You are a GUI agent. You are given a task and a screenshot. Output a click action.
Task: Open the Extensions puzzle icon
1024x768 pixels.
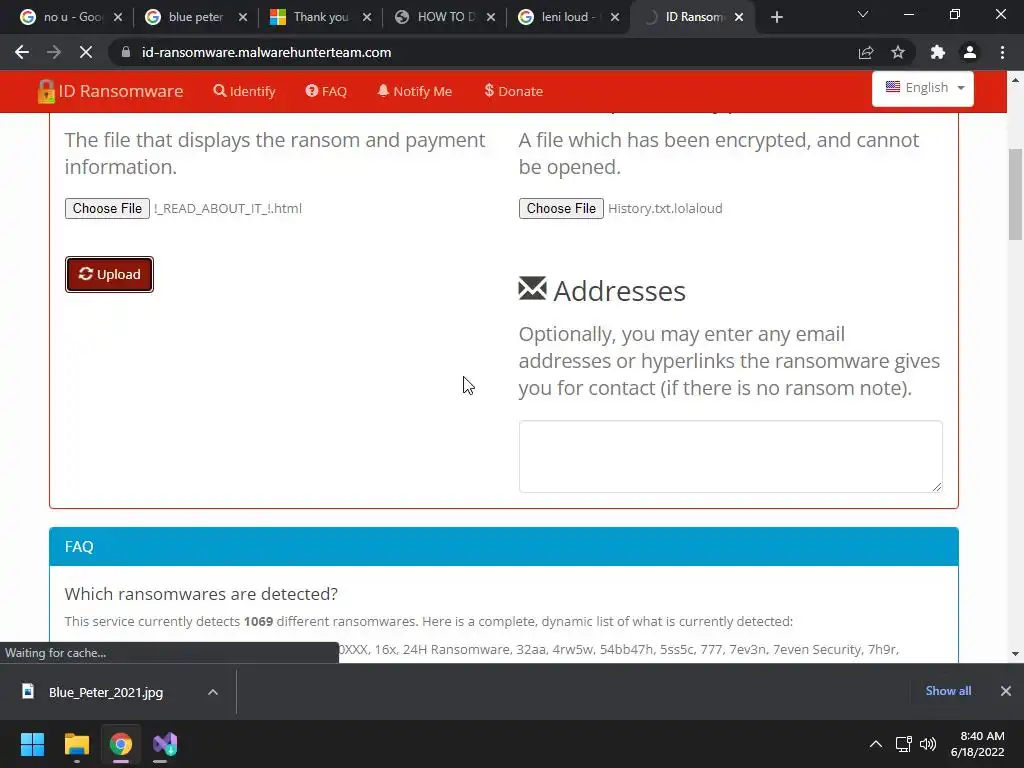point(938,52)
